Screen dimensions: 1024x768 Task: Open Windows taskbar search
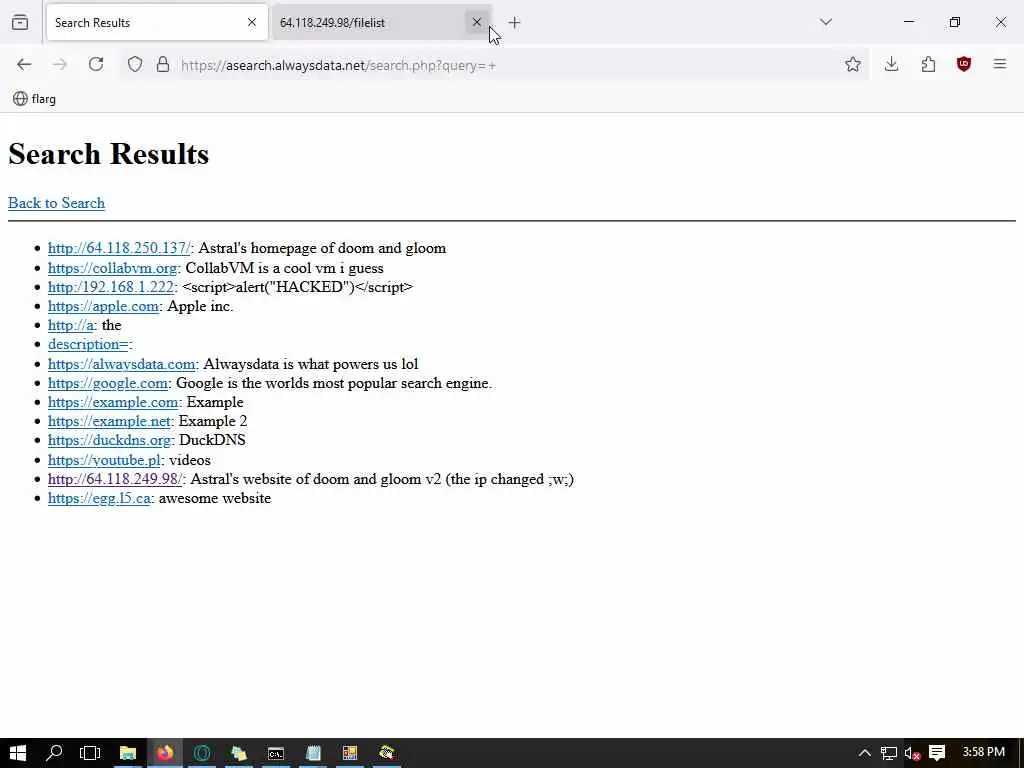(x=54, y=753)
